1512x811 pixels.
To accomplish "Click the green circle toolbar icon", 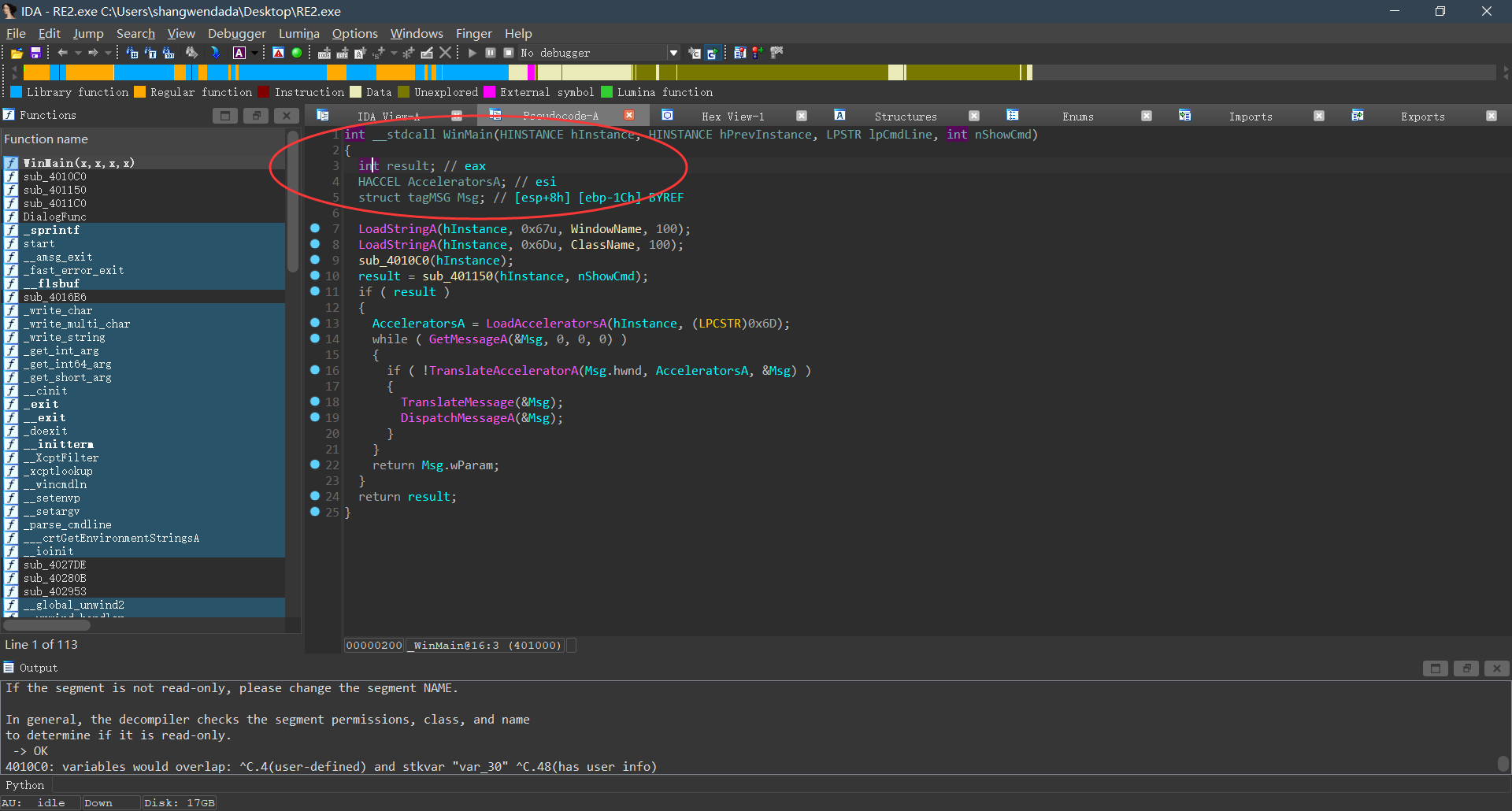I will click(297, 53).
